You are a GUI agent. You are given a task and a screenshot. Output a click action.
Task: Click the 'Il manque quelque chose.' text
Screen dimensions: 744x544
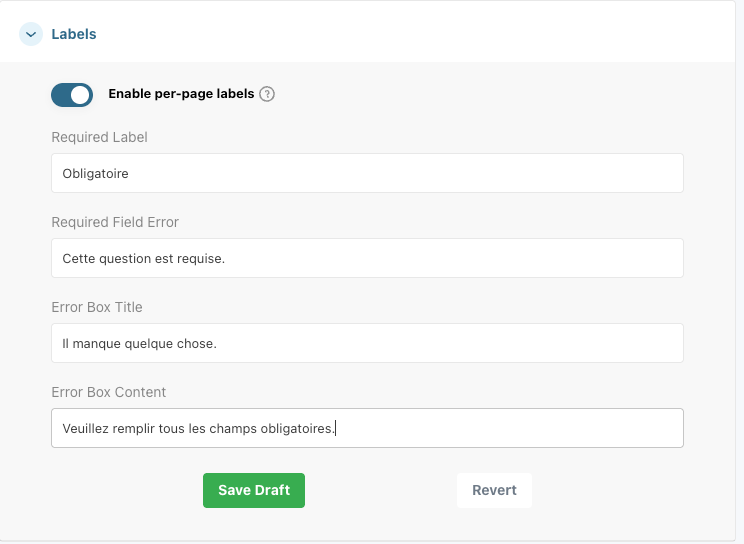(139, 343)
